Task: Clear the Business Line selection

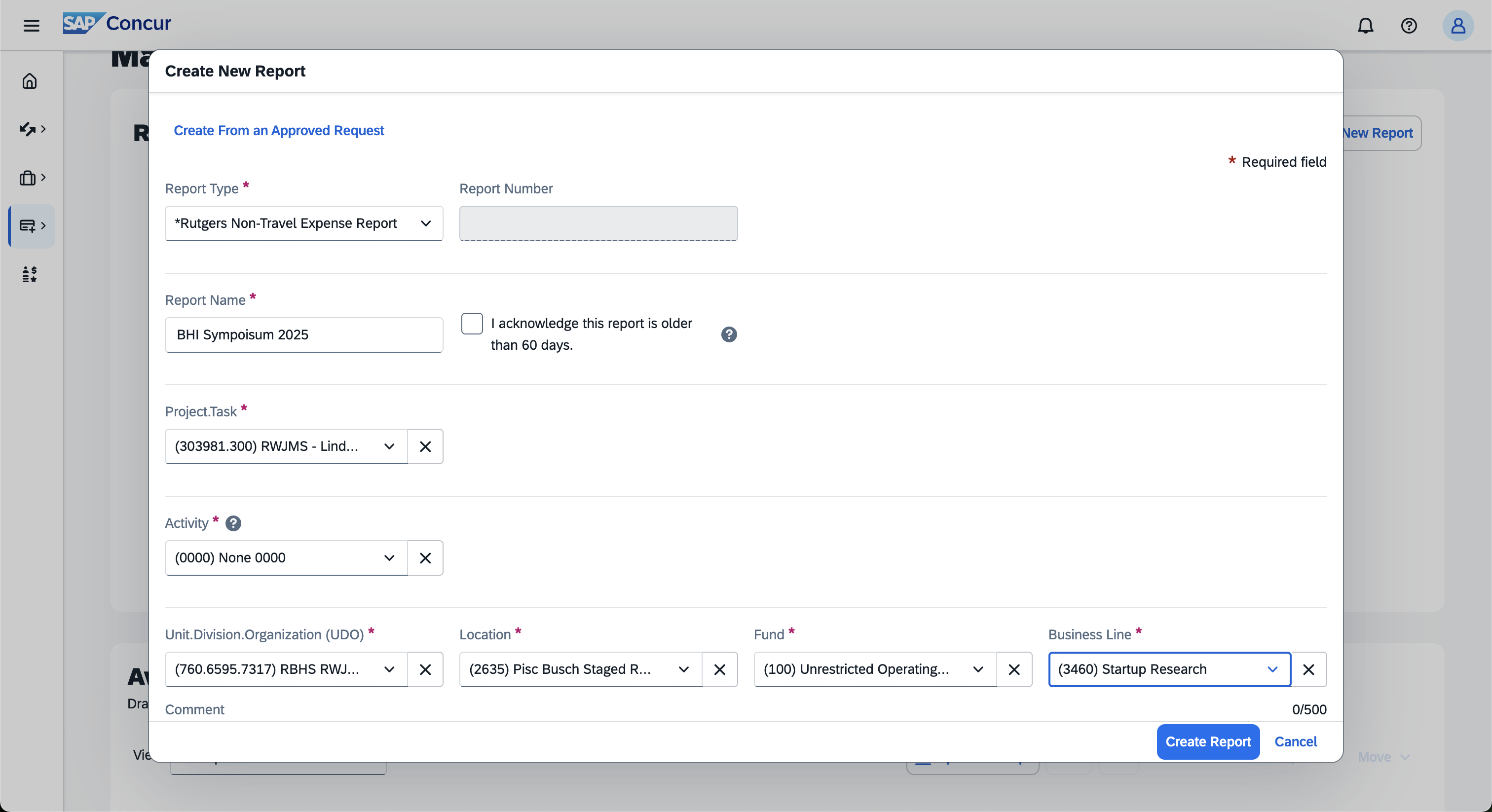Action: pos(1308,669)
